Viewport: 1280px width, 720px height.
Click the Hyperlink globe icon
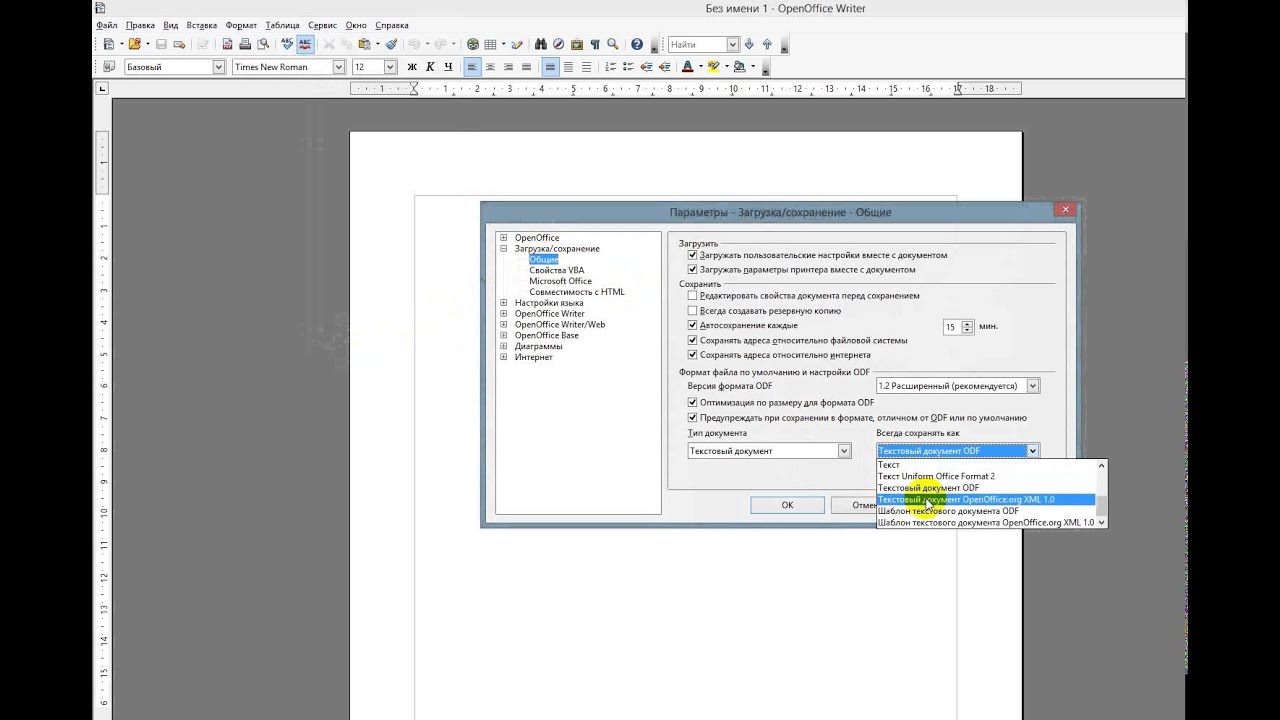[x=473, y=44]
